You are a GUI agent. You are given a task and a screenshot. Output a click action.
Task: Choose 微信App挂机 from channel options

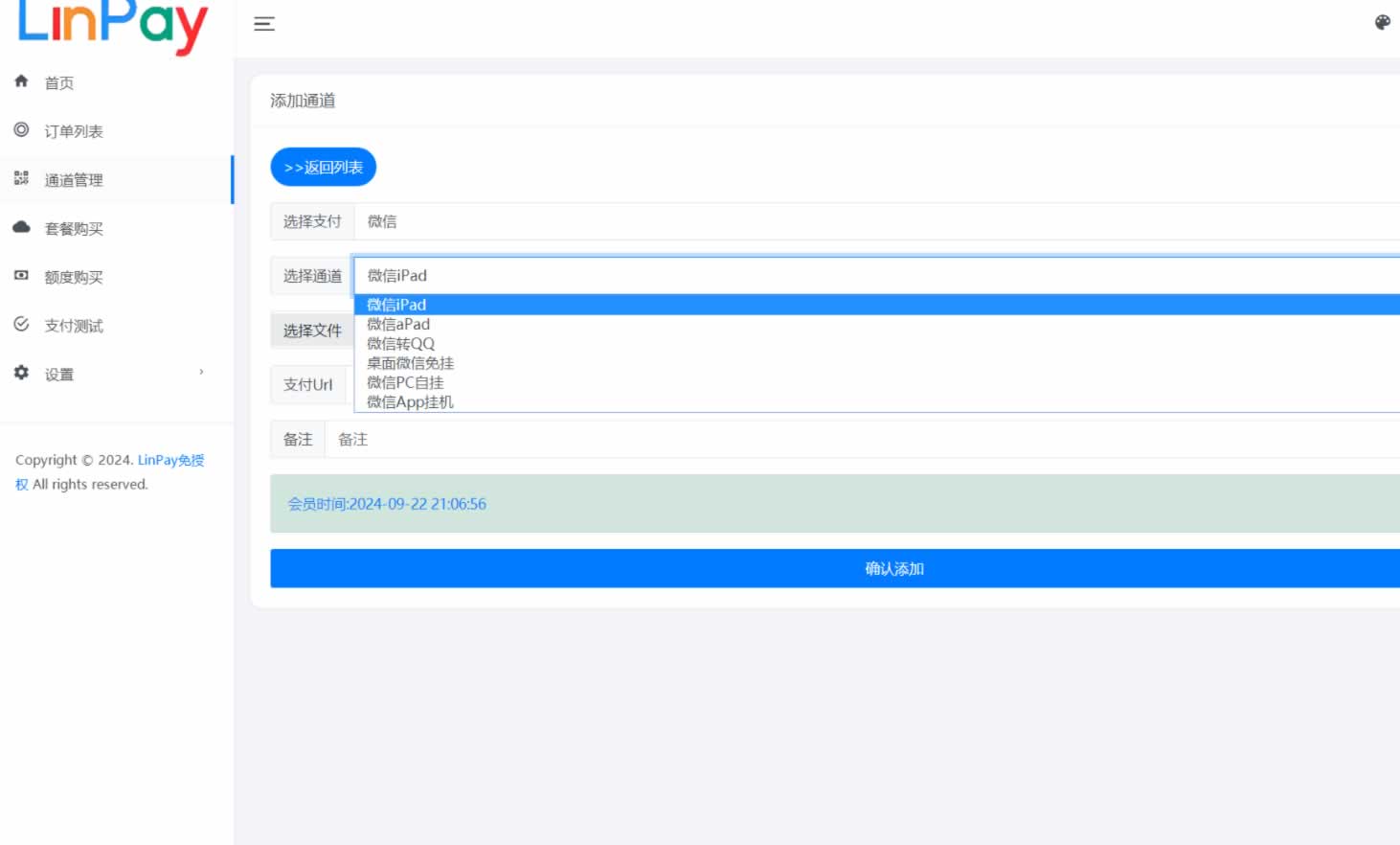pyautogui.click(x=411, y=402)
